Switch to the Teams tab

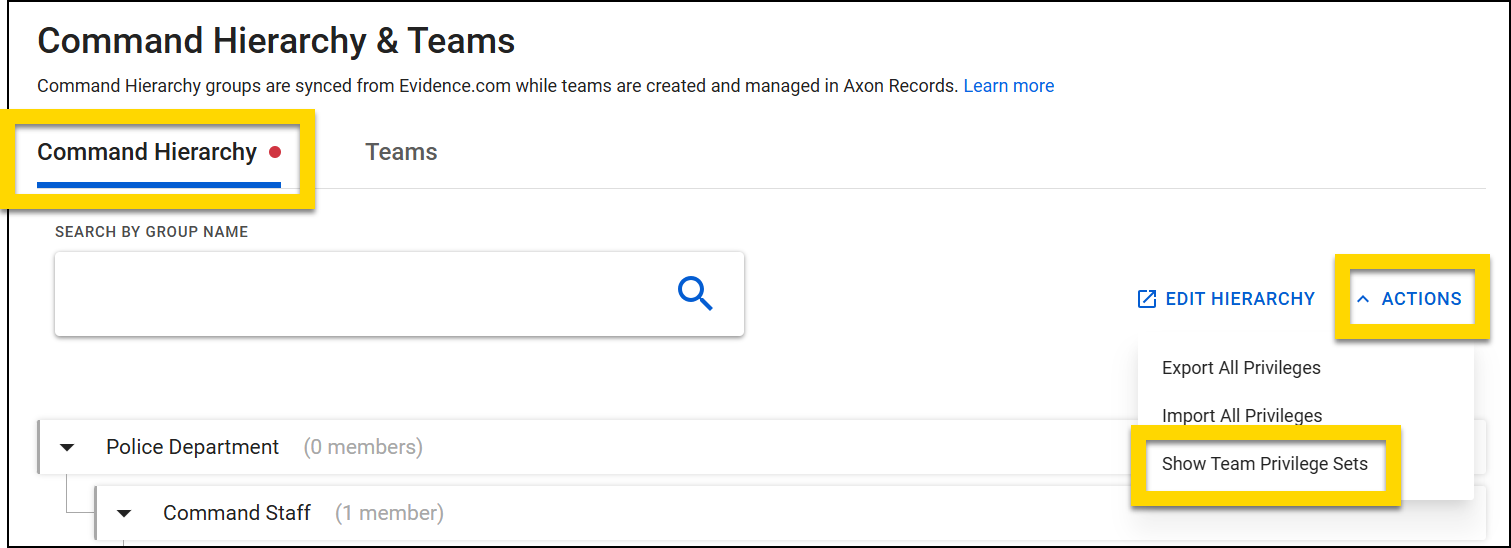[x=401, y=152]
